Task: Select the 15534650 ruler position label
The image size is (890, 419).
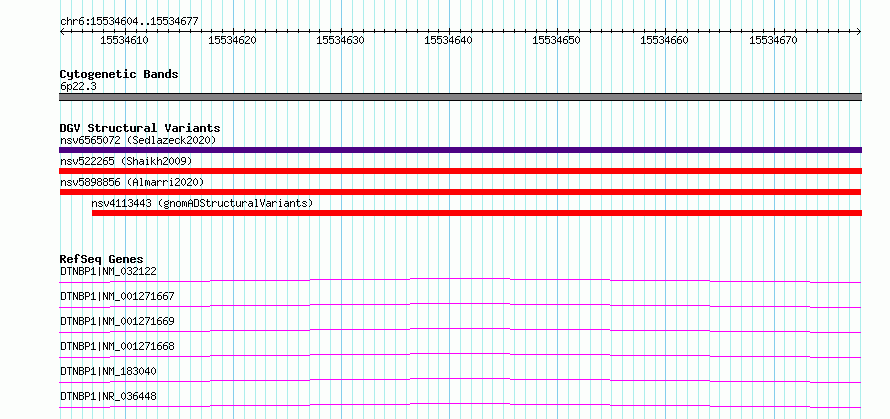Action: [557, 40]
